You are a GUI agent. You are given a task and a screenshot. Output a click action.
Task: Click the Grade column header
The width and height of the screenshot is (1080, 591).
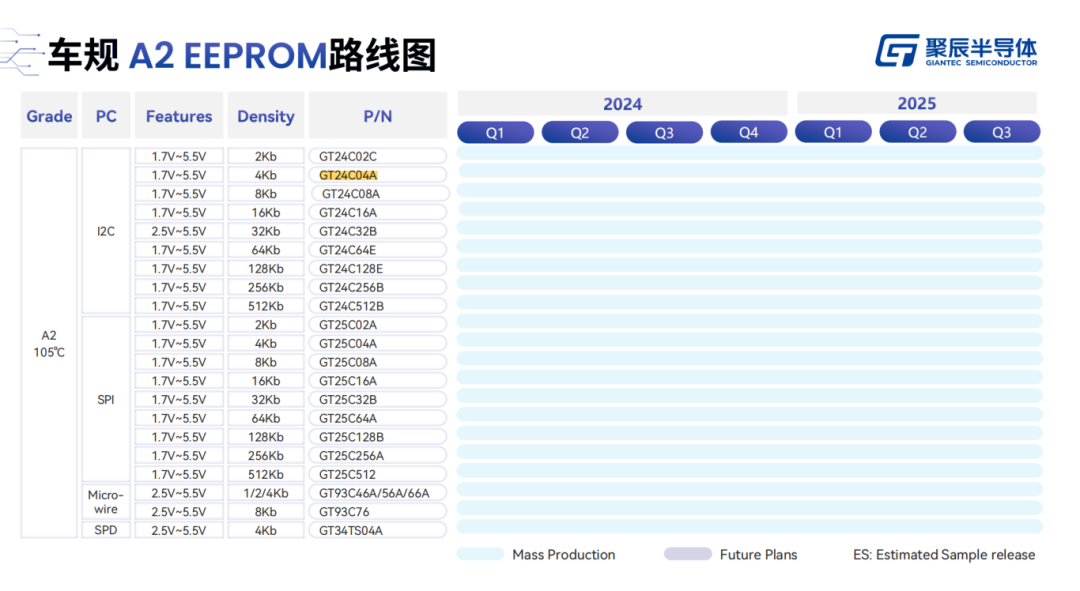(49, 116)
